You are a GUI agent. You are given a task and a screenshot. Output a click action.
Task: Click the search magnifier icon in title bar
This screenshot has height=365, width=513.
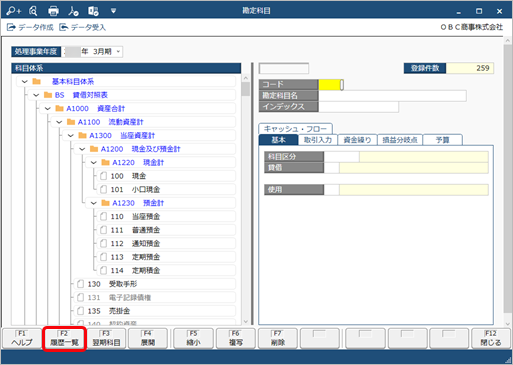coord(33,11)
